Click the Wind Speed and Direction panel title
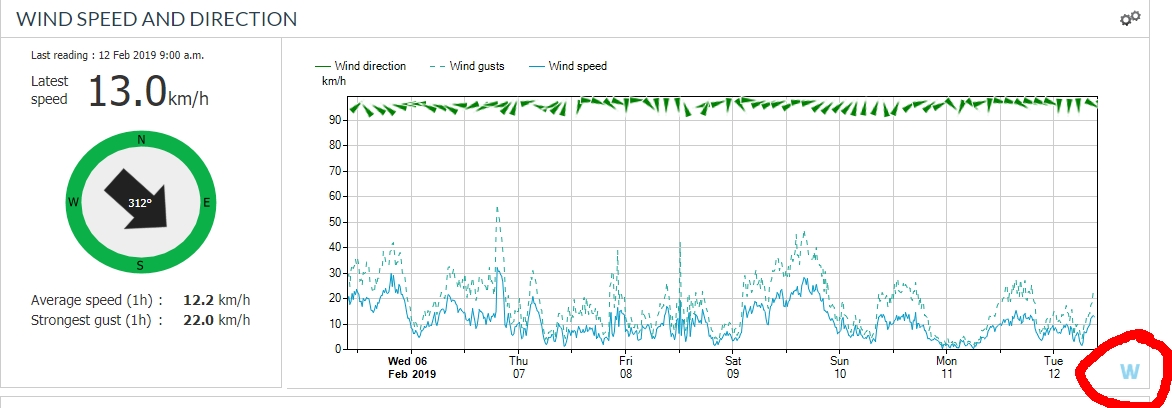Image resolution: width=1172 pixels, height=408 pixels. pyautogui.click(x=157, y=19)
